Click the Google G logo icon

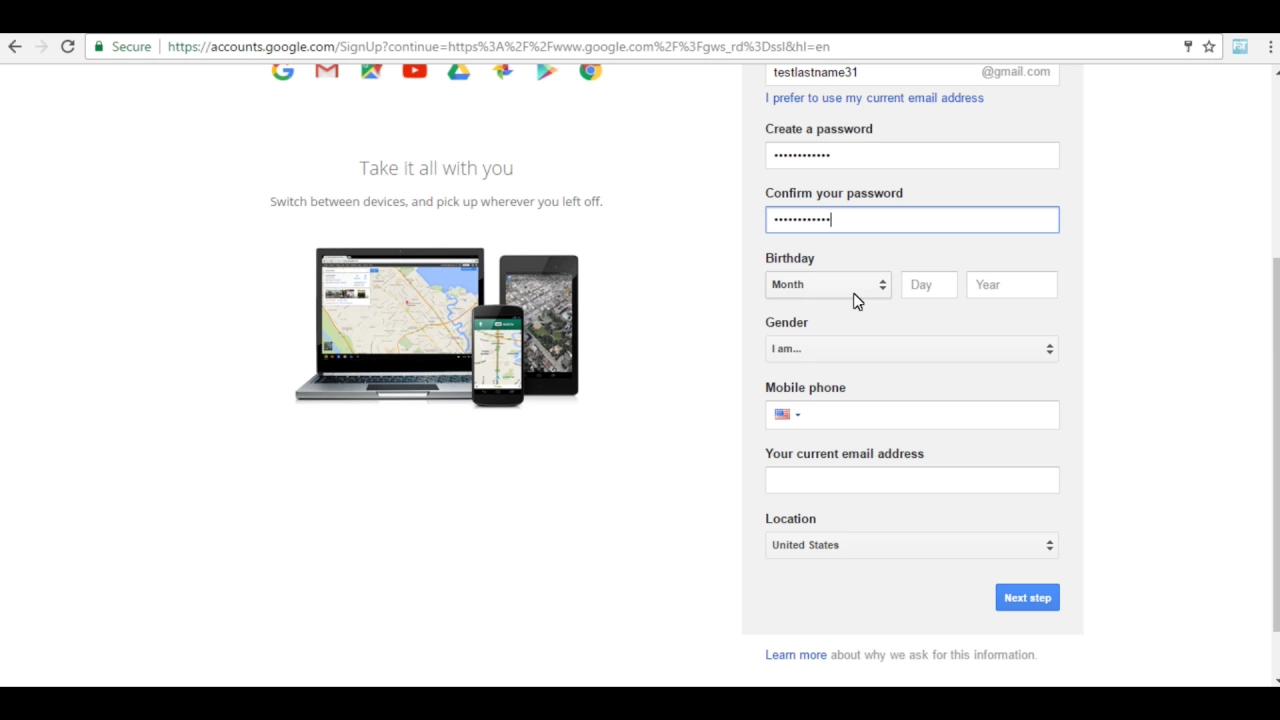tap(283, 71)
